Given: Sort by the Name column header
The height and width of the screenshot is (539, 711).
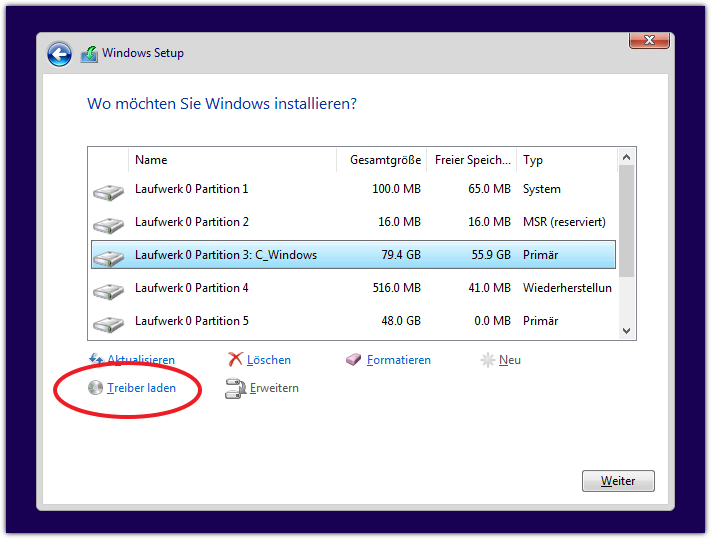Looking at the screenshot, I should 233,160.
